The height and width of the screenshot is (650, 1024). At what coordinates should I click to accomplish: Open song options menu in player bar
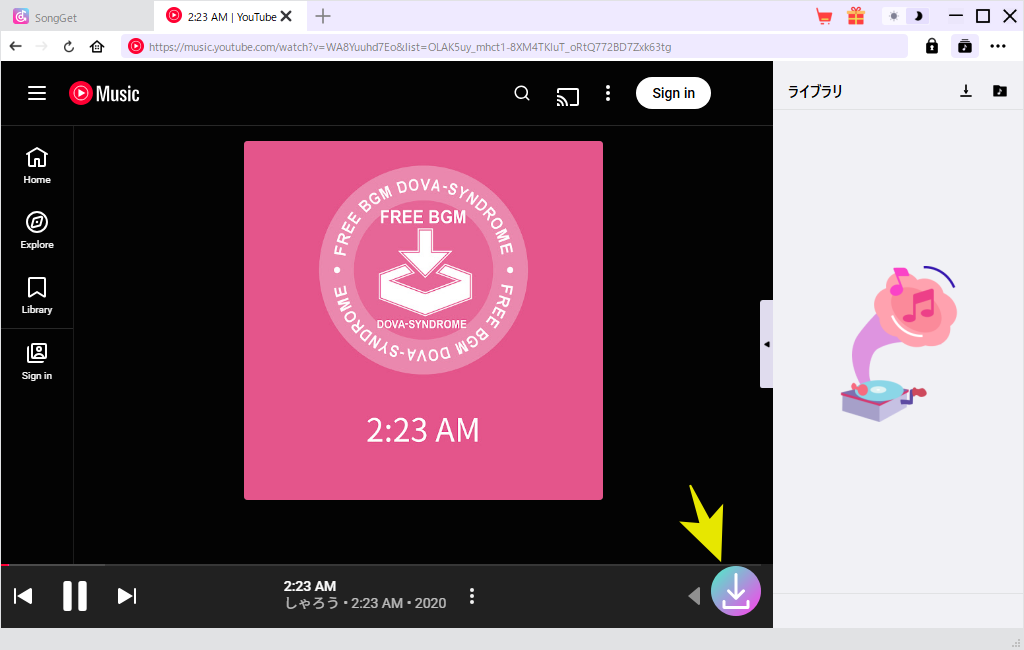tap(472, 596)
